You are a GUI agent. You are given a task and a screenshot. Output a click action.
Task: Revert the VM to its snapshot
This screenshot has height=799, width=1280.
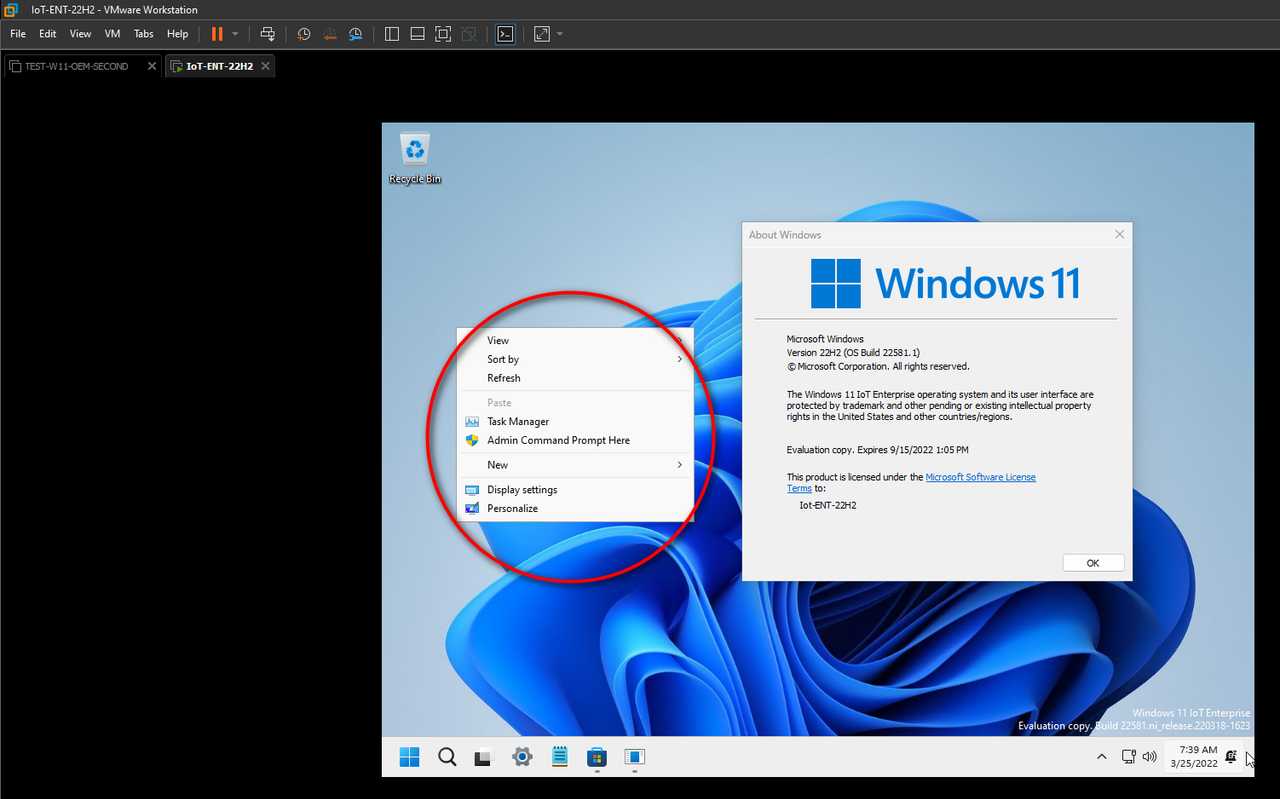click(x=330, y=34)
